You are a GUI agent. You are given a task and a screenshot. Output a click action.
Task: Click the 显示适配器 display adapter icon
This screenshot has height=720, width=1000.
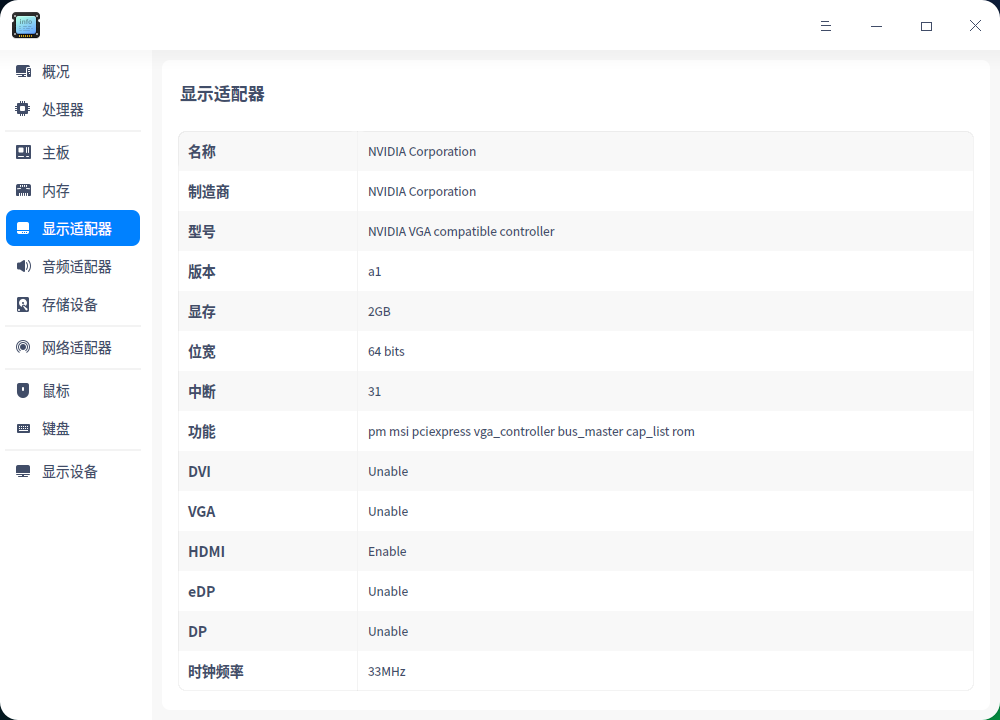pos(24,228)
